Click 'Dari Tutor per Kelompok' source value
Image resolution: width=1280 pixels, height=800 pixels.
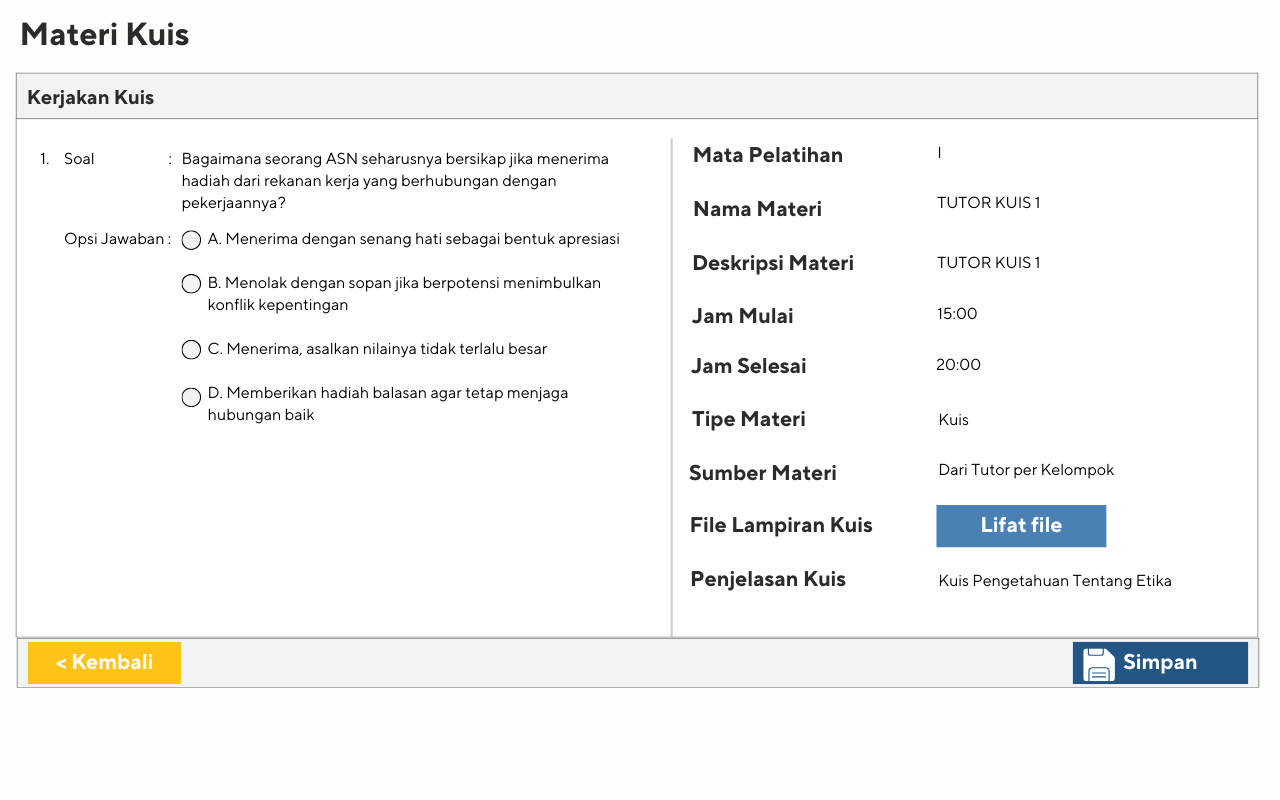point(1026,470)
